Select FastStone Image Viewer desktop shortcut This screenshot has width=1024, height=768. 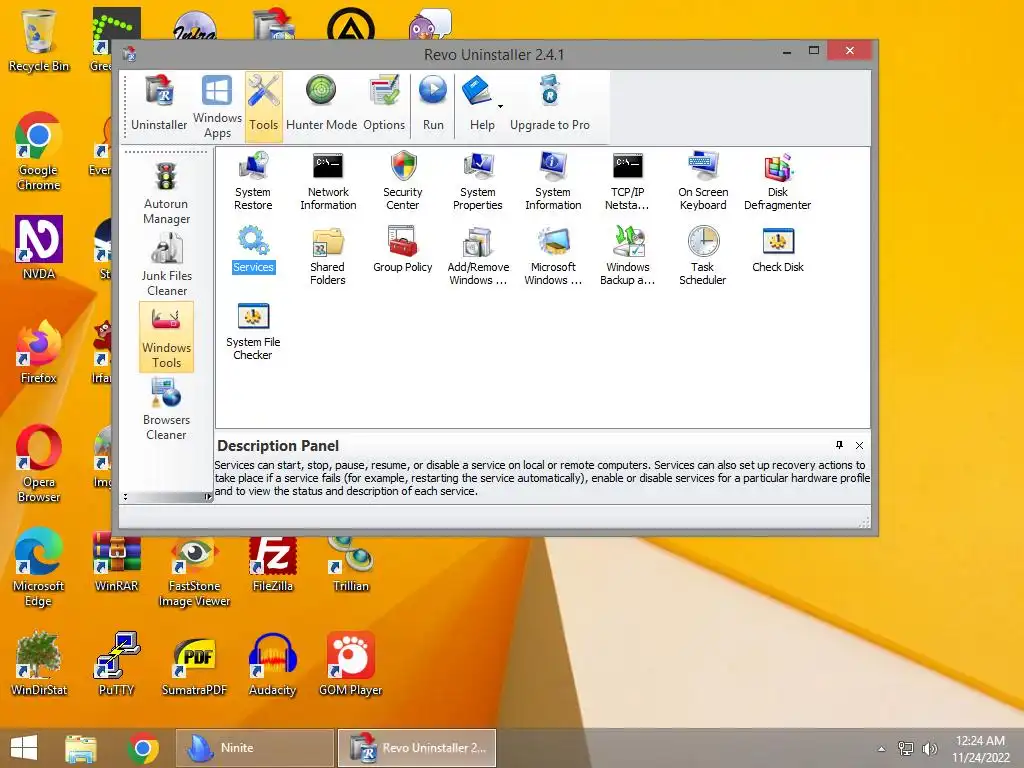click(194, 571)
